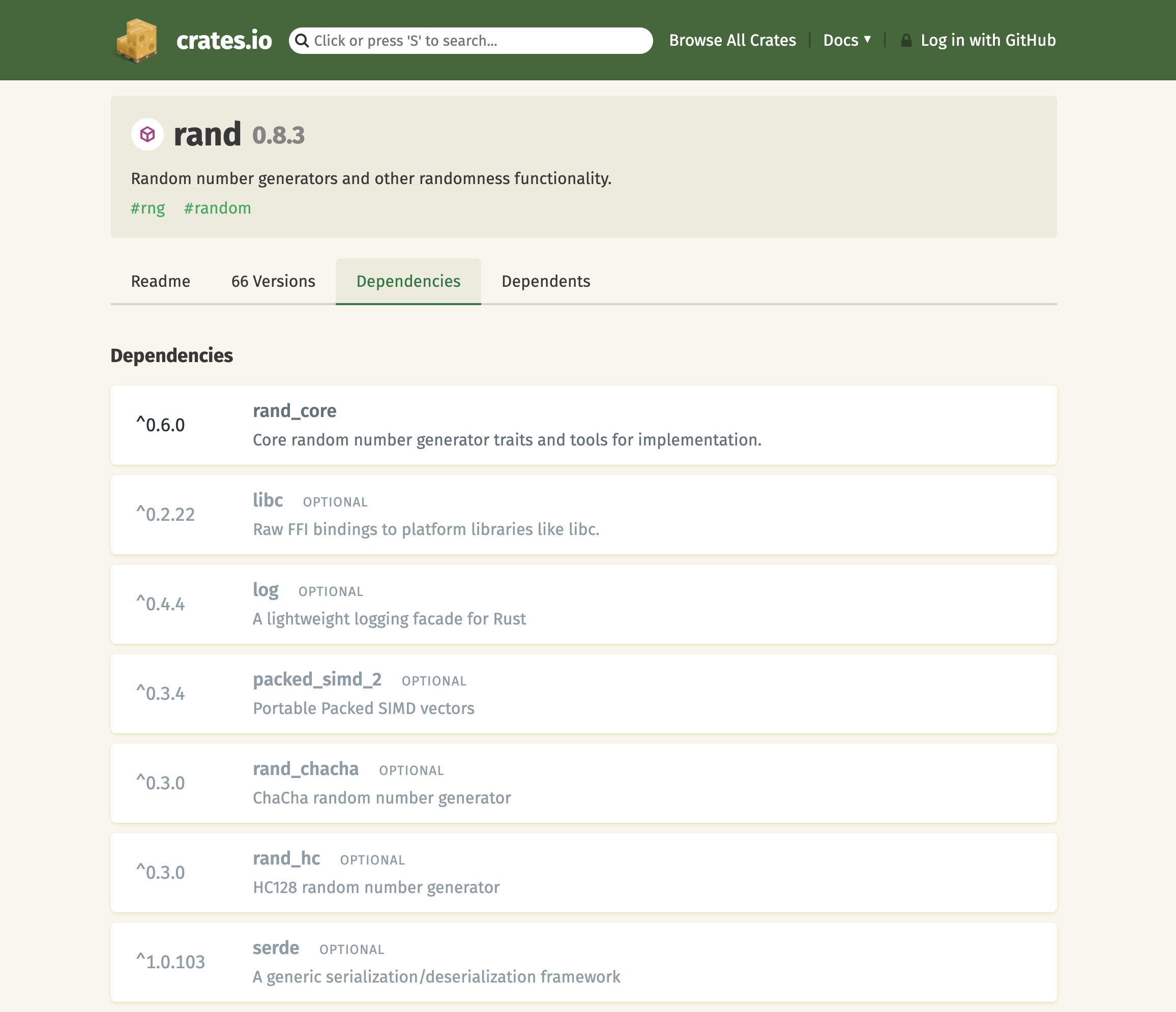Click the rand crate name heading
This screenshot has width=1176, height=1012.
click(208, 135)
